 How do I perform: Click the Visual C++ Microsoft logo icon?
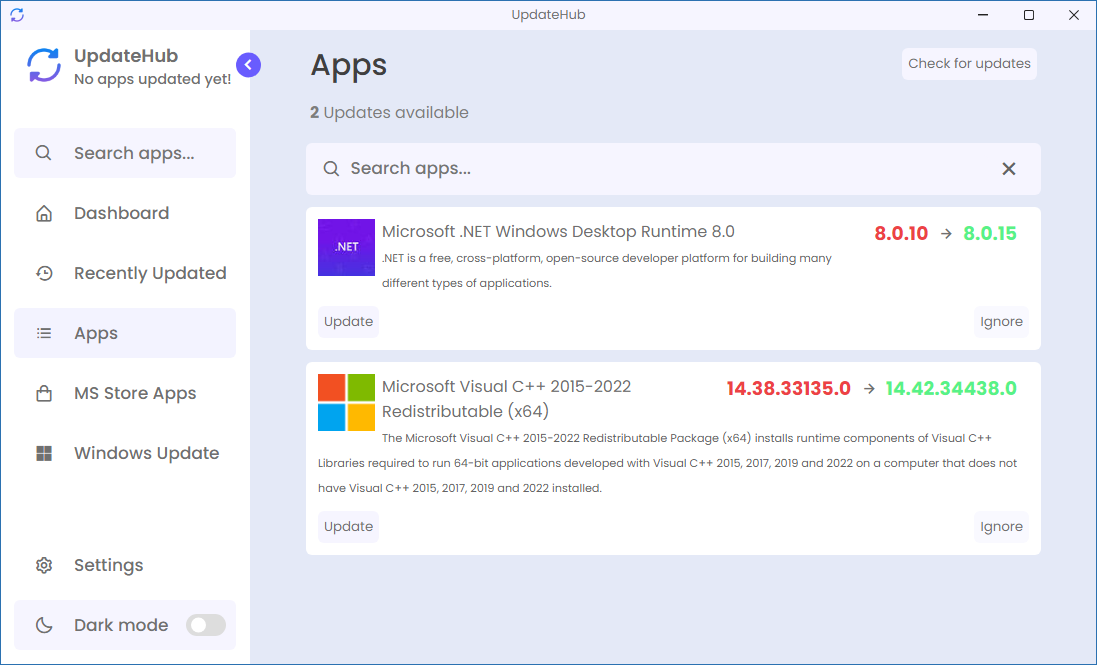click(x=346, y=403)
